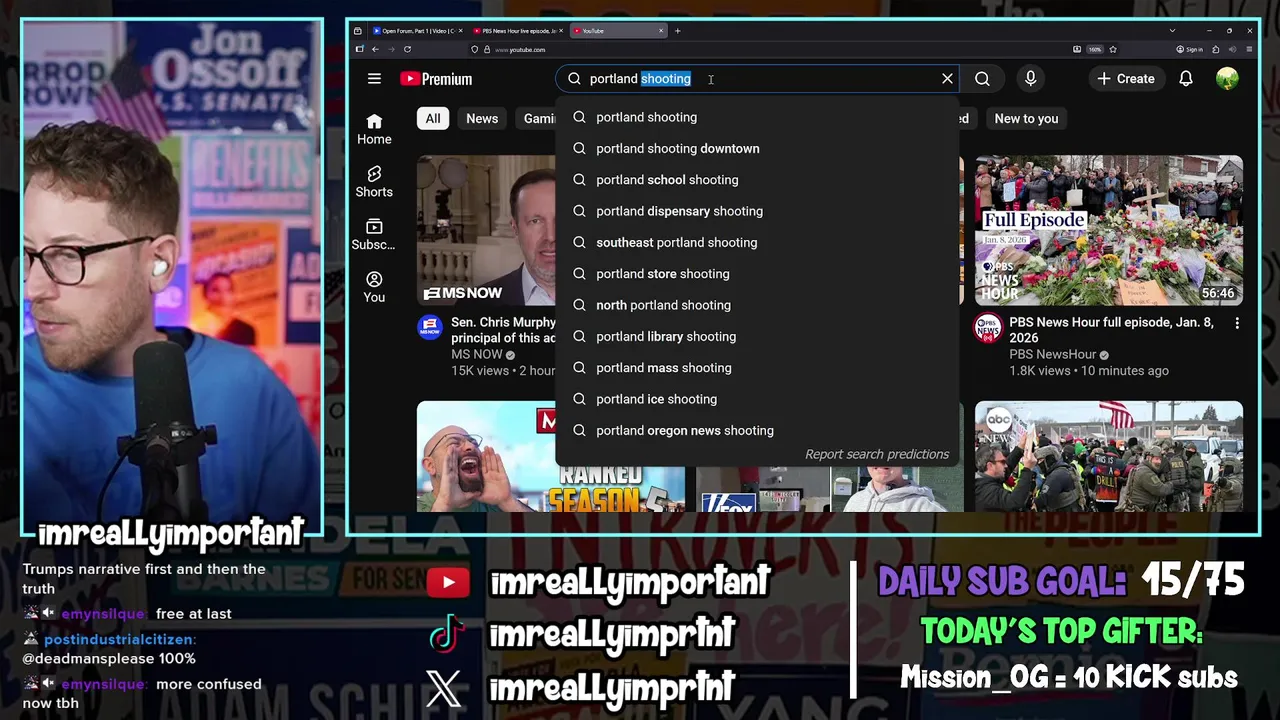Click the padlock icon in the address bar
Screen dimensions: 1280x720
click(486, 49)
